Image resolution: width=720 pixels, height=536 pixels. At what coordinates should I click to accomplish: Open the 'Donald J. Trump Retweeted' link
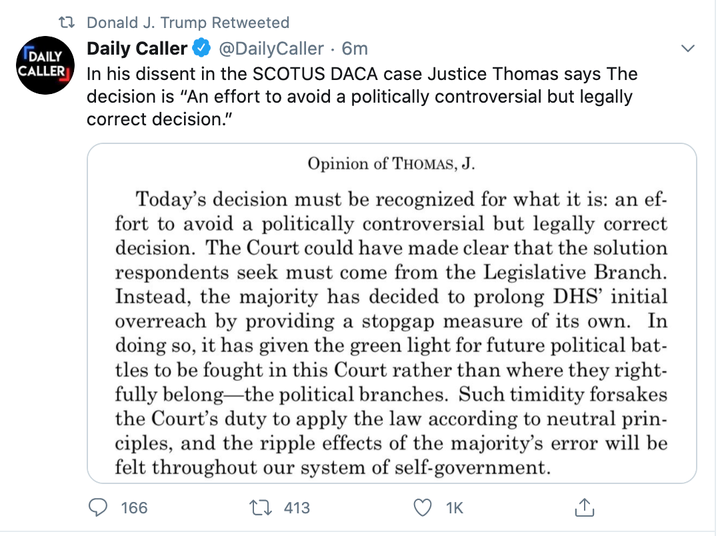click(188, 23)
